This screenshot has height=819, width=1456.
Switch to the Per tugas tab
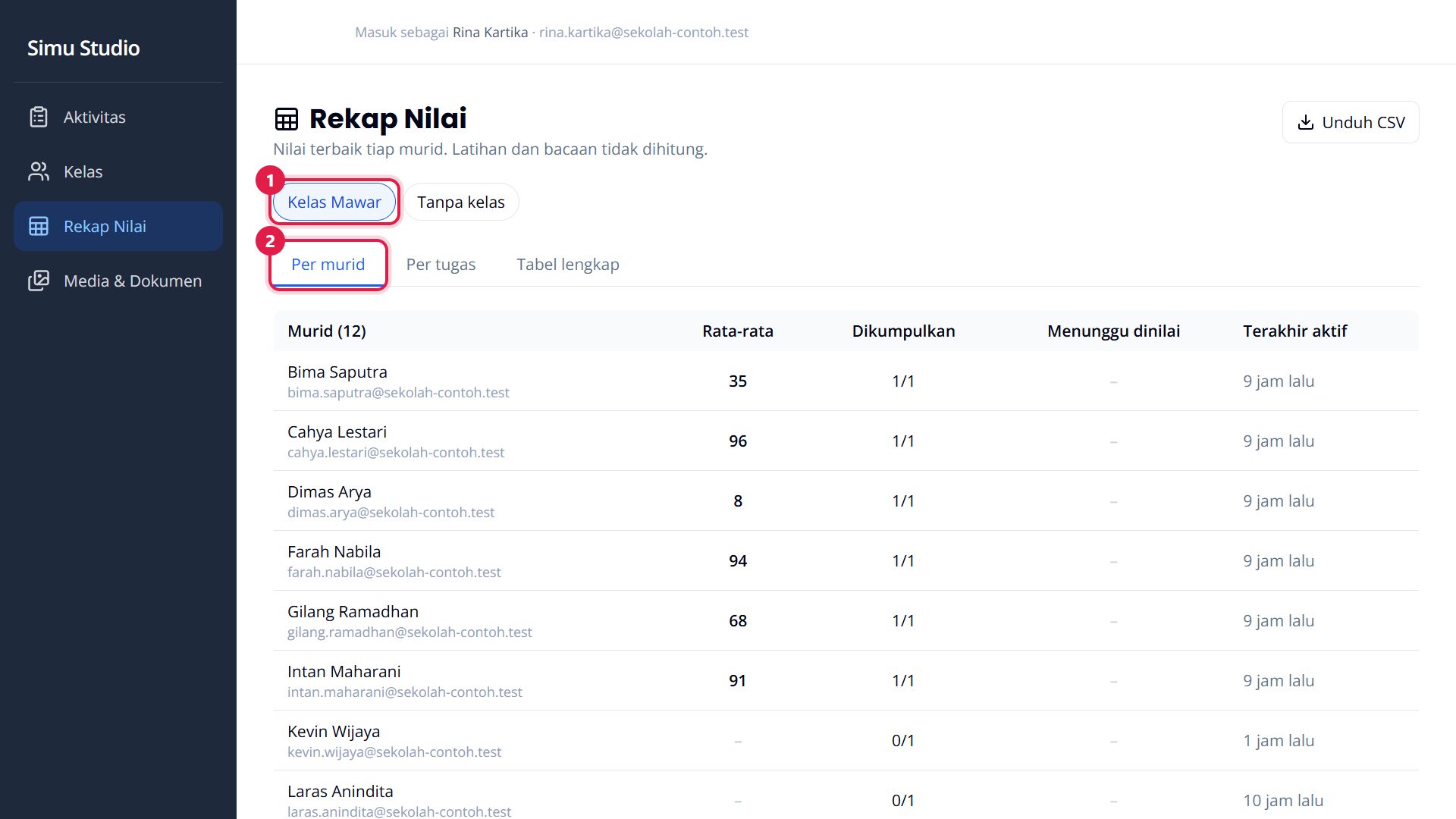coord(441,264)
